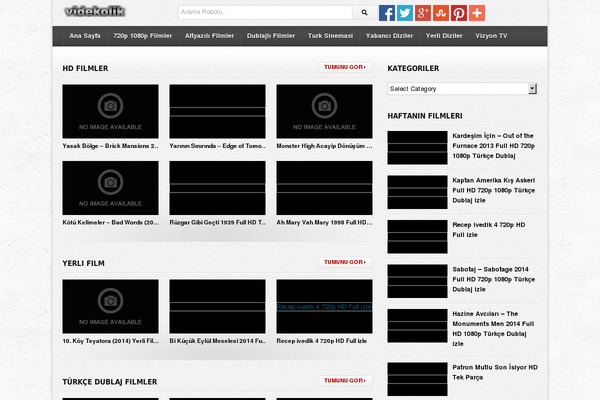The height and width of the screenshot is (400, 600).
Task: Open the Pinterest icon
Action: click(x=459, y=13)
